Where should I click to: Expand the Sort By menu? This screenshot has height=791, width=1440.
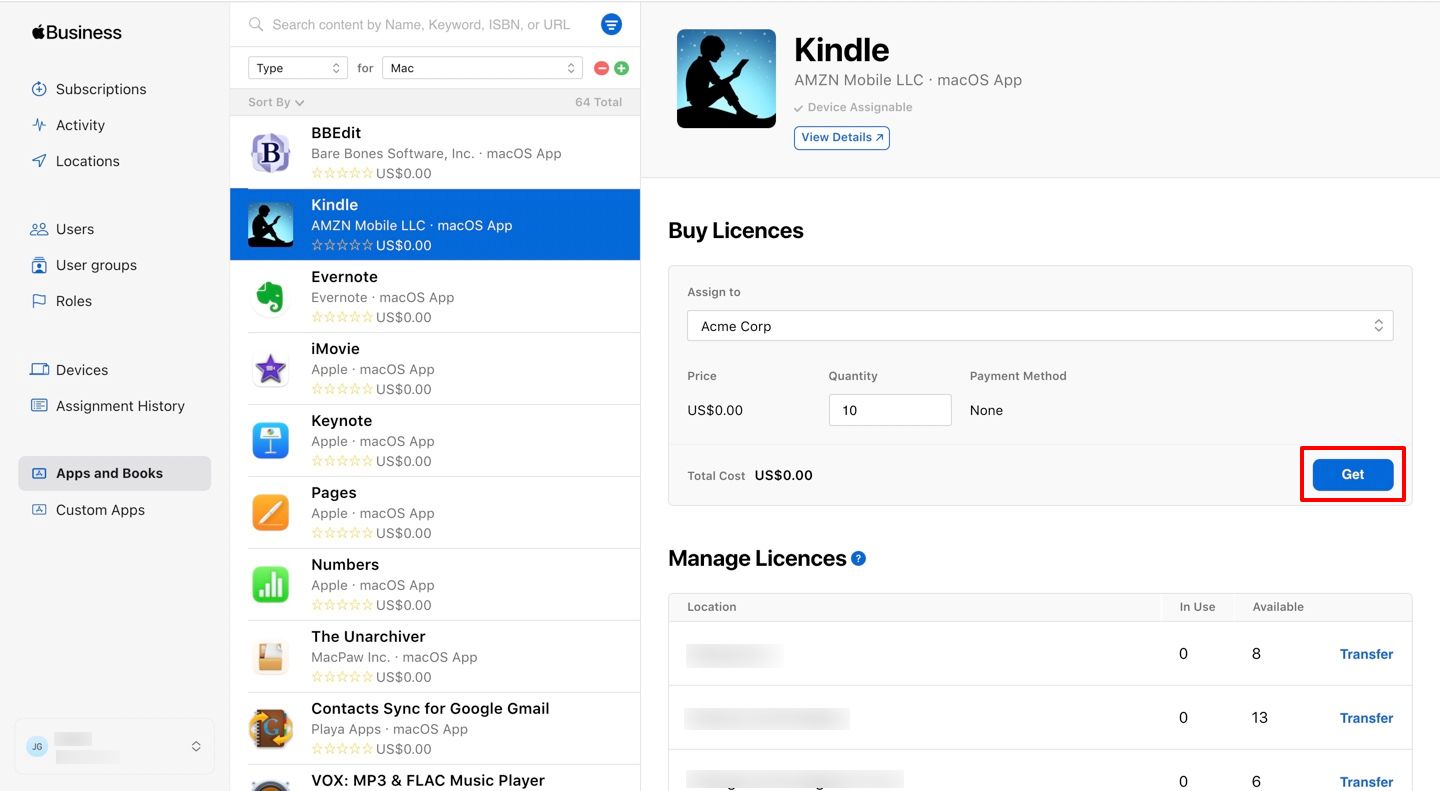[x=276, y=102]
